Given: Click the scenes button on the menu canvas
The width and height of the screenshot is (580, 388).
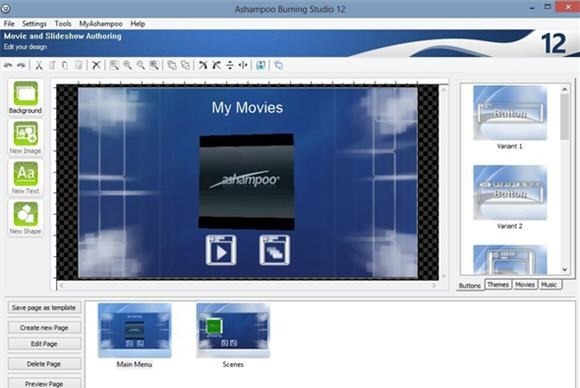Looking at the screenshot, I should [274, 250].
